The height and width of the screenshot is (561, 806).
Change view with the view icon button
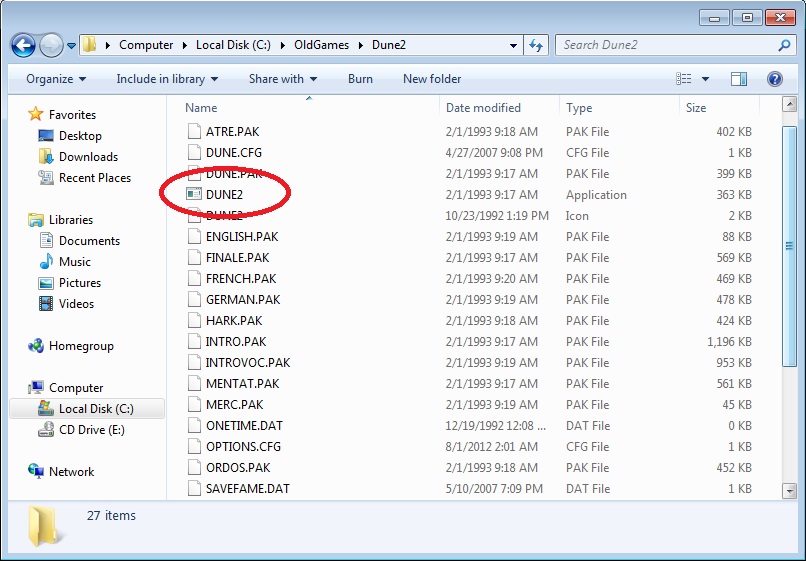pyautogui.click(x=684, y=79)
